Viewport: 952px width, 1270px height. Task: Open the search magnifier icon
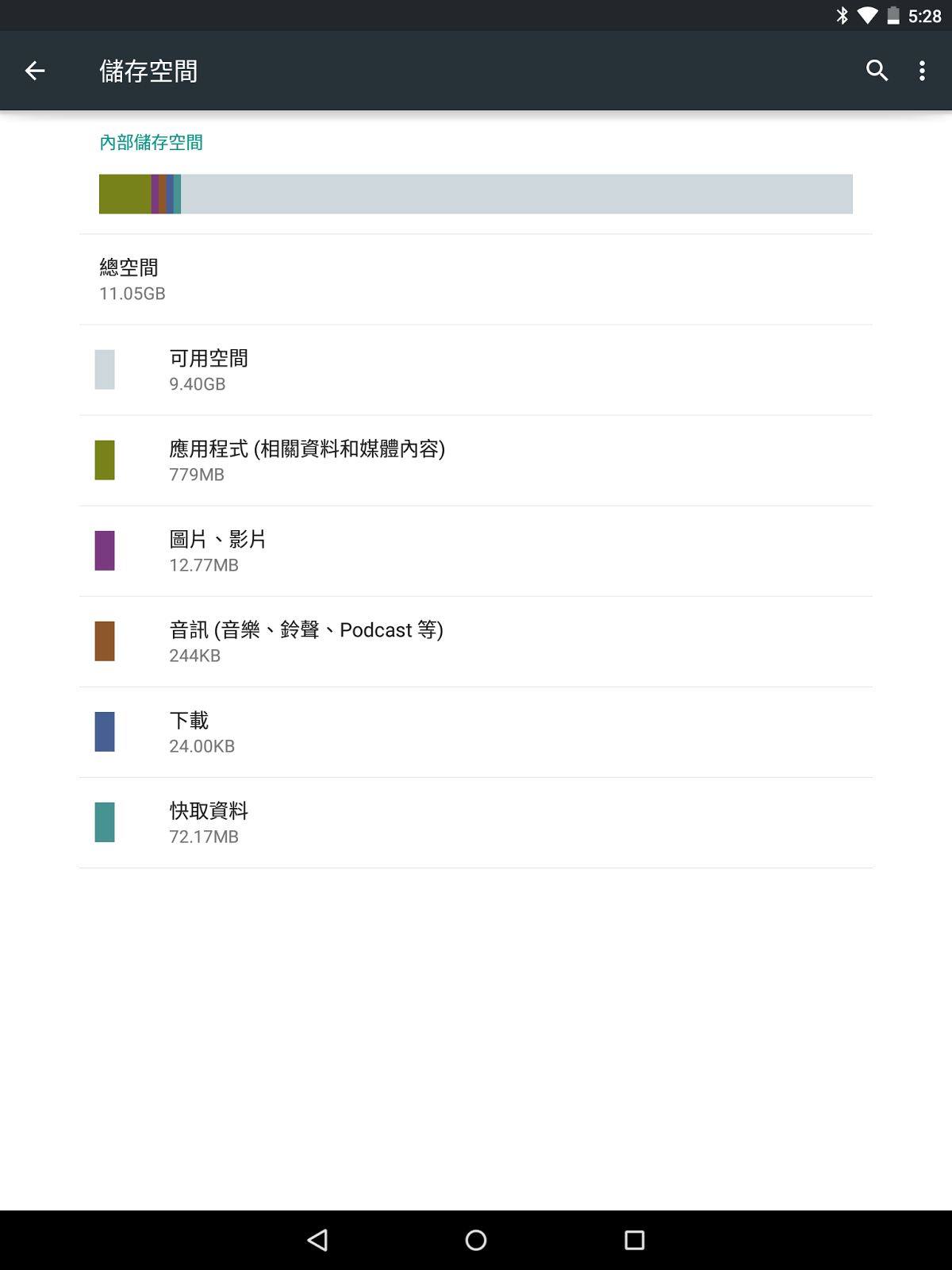[877, 71]
